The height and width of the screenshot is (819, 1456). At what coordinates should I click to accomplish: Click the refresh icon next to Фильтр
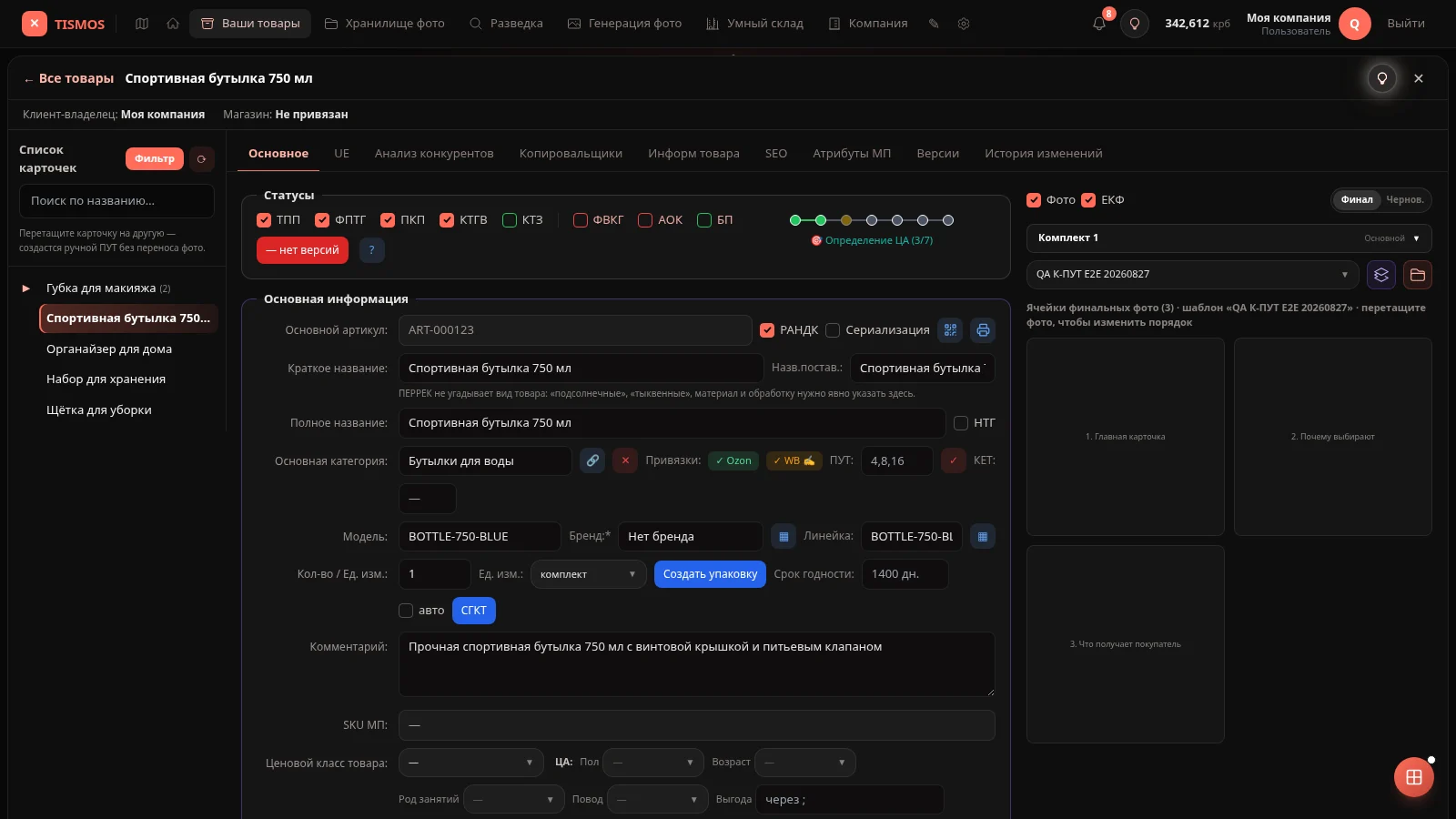(x=202, y=159)
